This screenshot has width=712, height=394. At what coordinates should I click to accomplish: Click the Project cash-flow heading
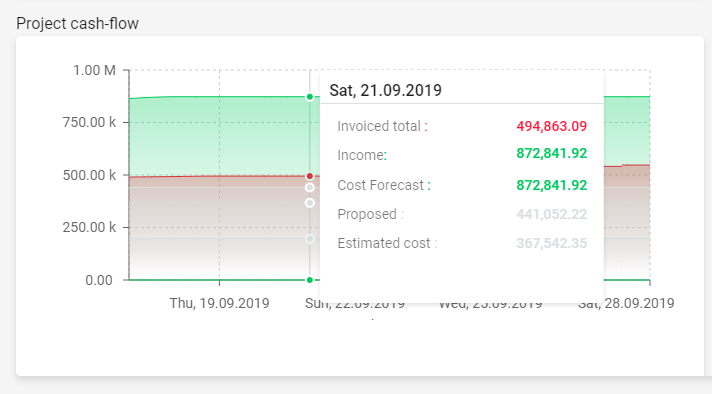[x=77, y=24]
